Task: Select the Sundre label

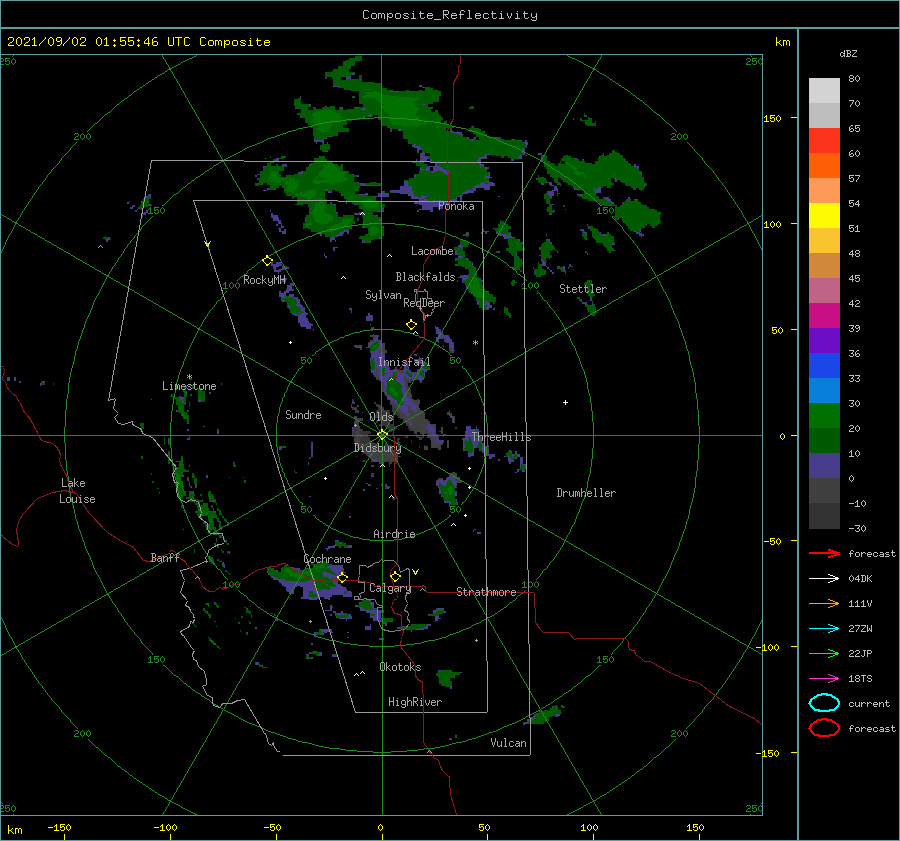Action: pos(303,414)
